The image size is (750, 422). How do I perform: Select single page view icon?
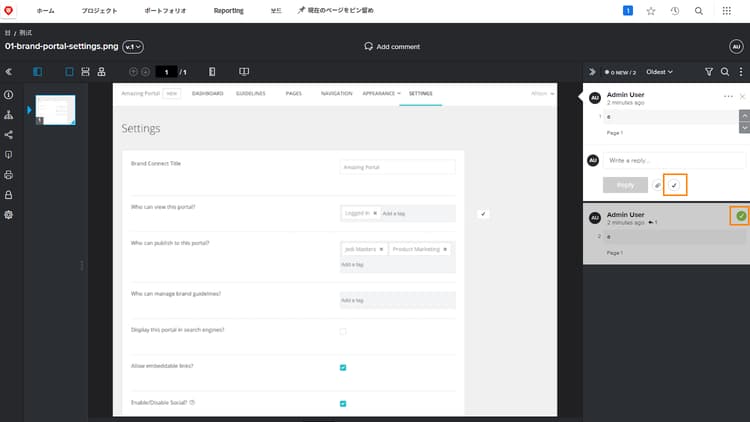[x=69, y=72]
